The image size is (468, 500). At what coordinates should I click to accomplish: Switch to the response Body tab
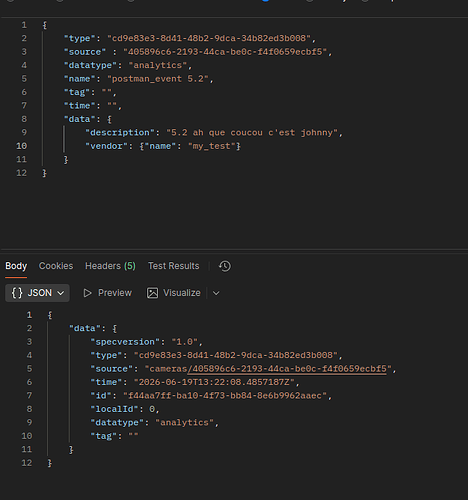click(x=16, y=266)
